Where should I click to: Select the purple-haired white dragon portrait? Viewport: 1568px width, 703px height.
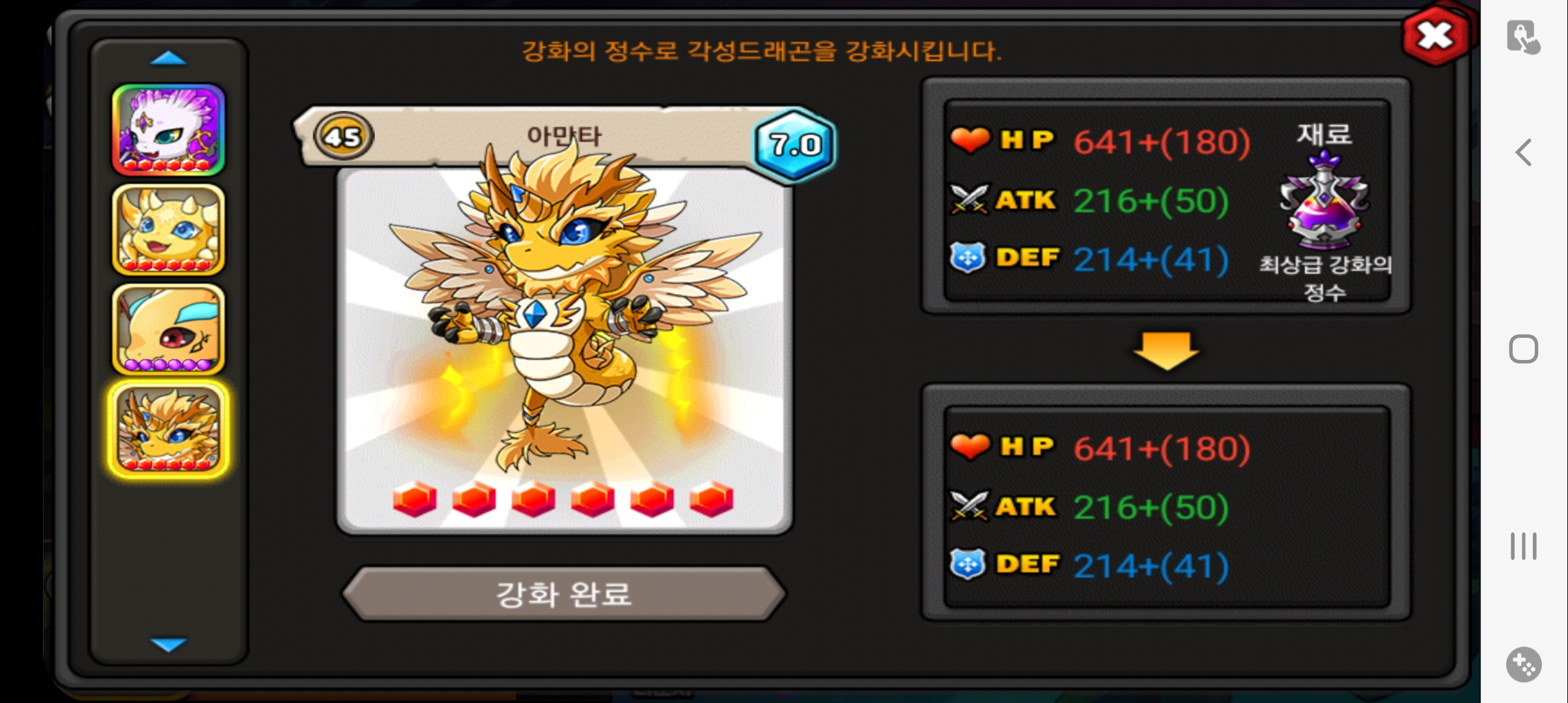click(169, 130)
